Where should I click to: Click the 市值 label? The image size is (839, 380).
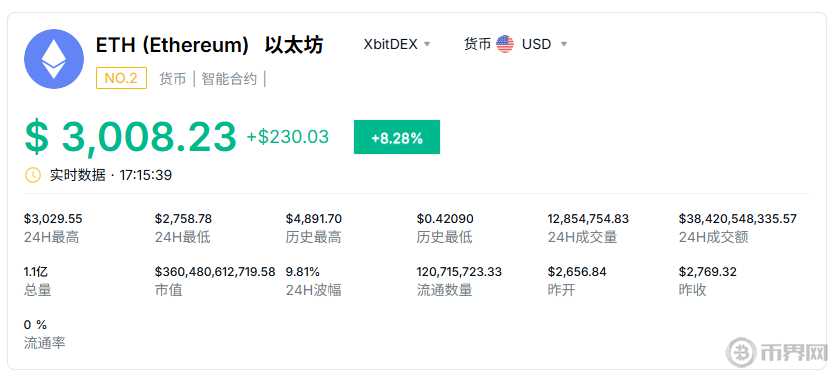pos(169,290)
